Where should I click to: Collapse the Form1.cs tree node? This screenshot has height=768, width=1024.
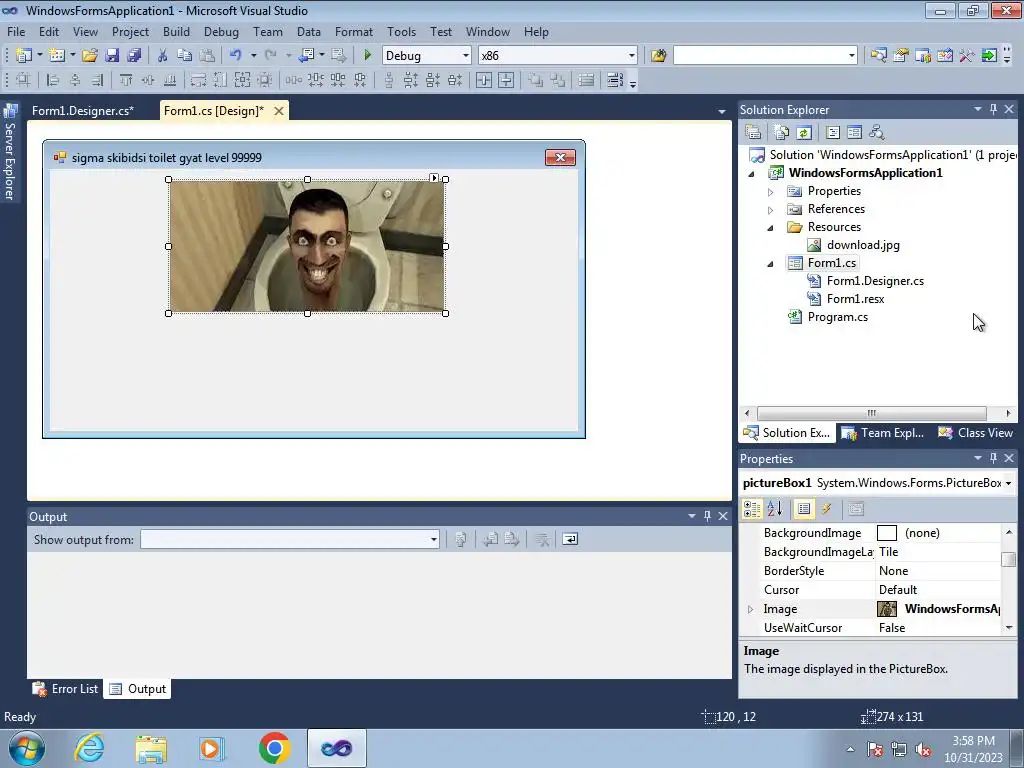(x=771, y=264)
